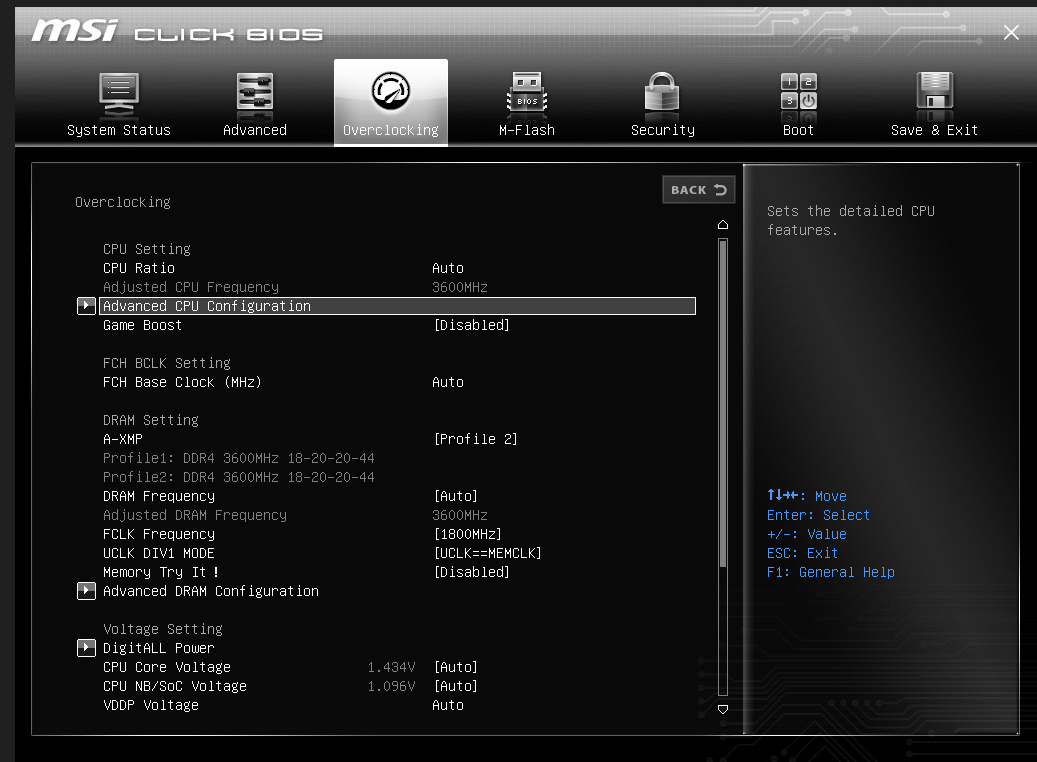Click the ESC: Exit hint

pyautogui.click(x=802, y=553)
